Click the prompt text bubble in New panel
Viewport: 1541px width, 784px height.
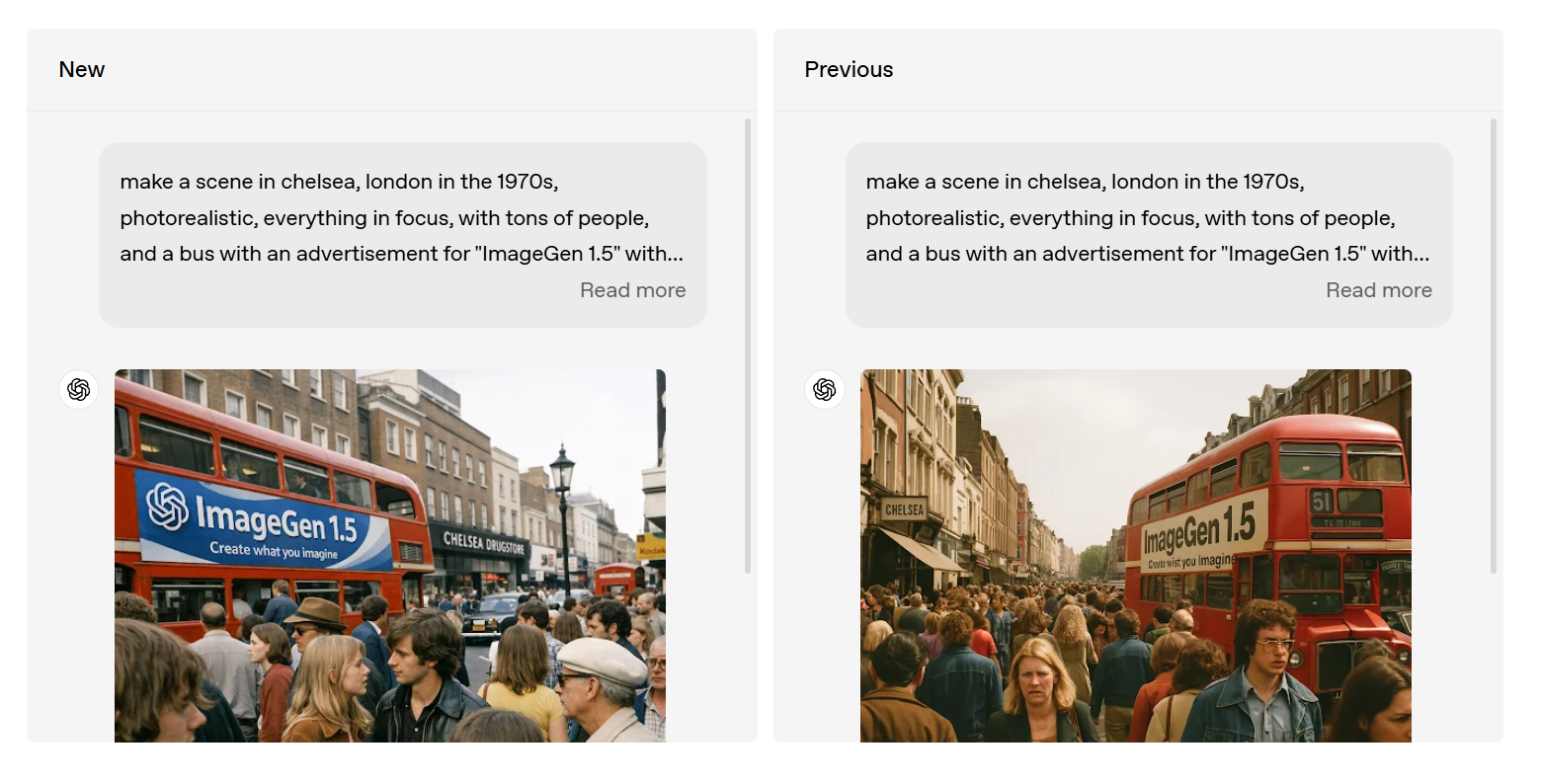coord(403,235)
